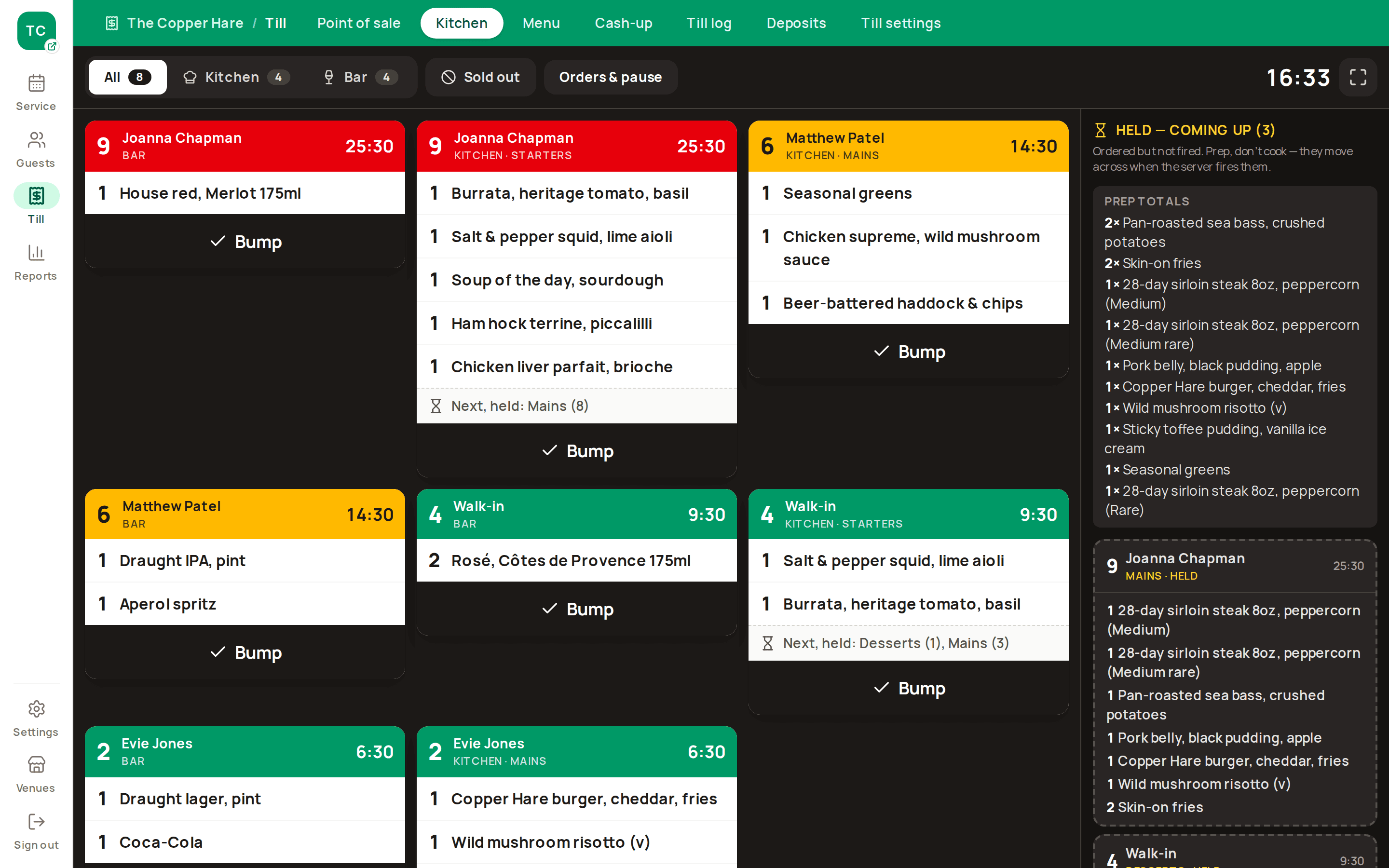The height and width of the screenshot is (868, 1389).
Task: Filter tickets by Kitchen station
Action: [236, 77]
